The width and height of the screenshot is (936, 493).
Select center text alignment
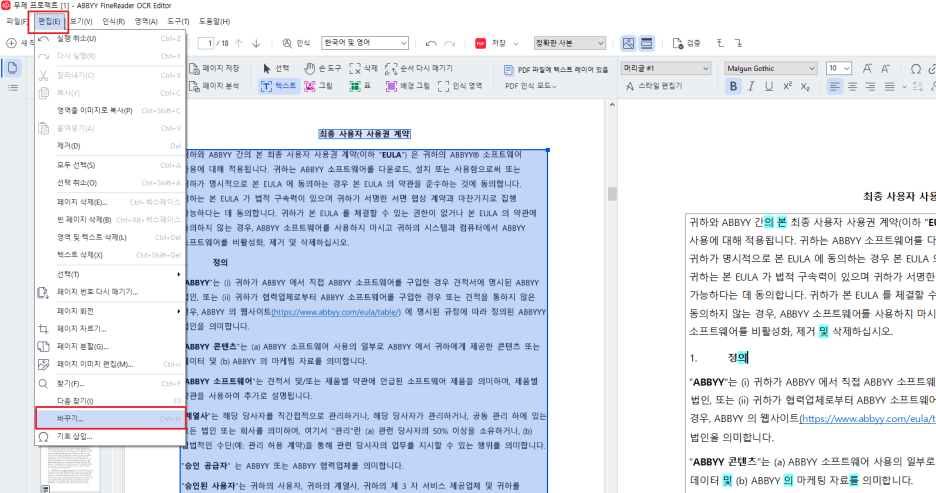click(x=852, y=87)
